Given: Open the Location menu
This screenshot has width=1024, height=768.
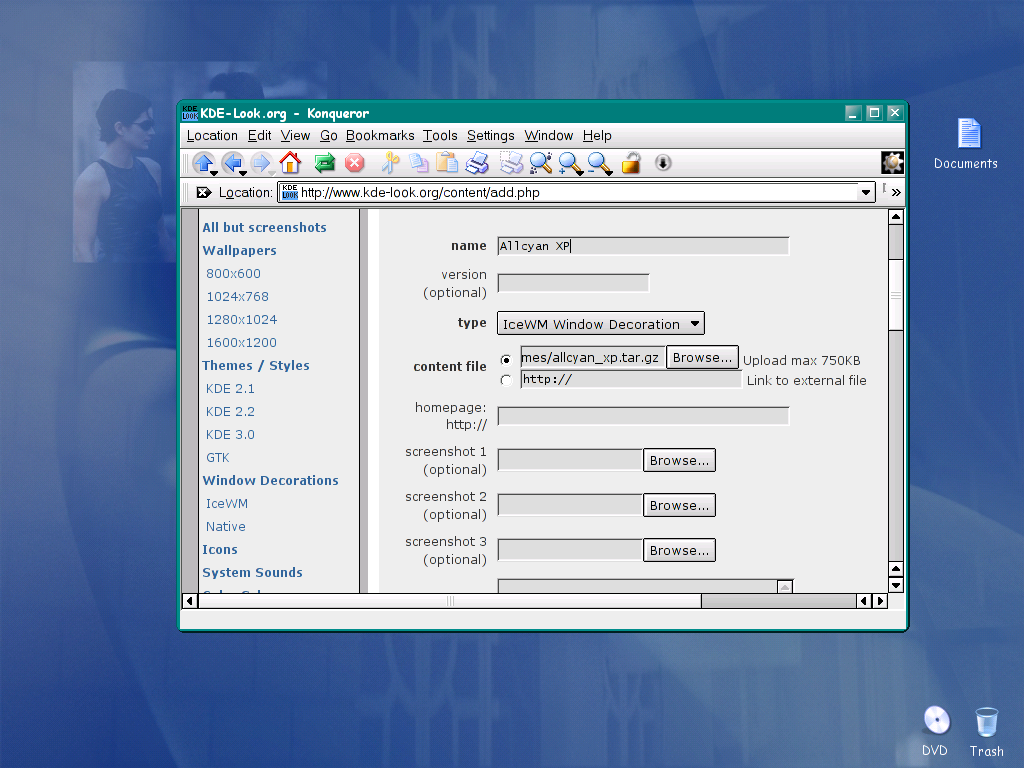Looking at the screenshot, I should (x=212, y=136).
